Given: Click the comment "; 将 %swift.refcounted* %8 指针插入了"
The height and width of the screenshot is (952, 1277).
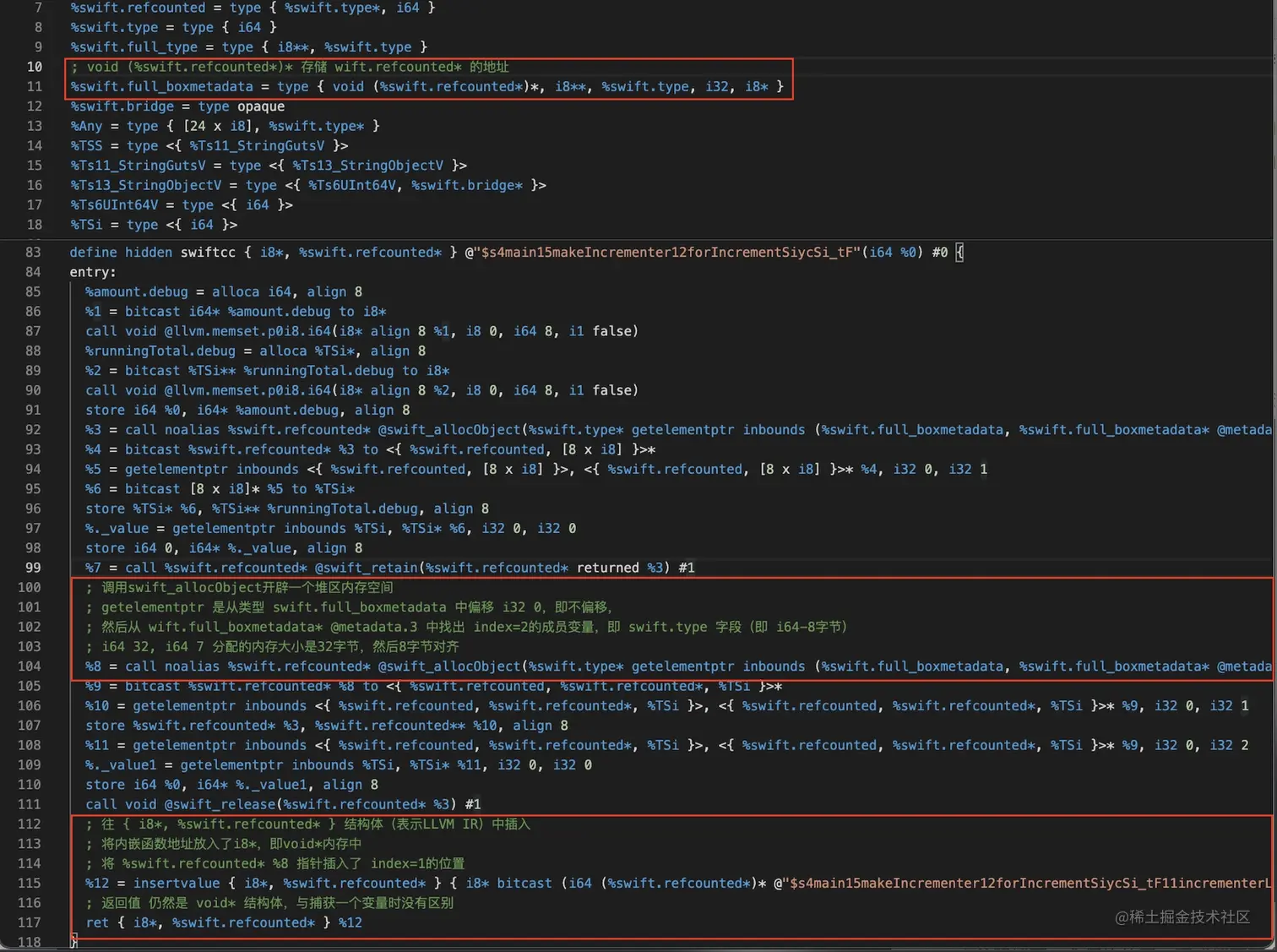Looking at the screenshot, I should [x=275, y=863].
